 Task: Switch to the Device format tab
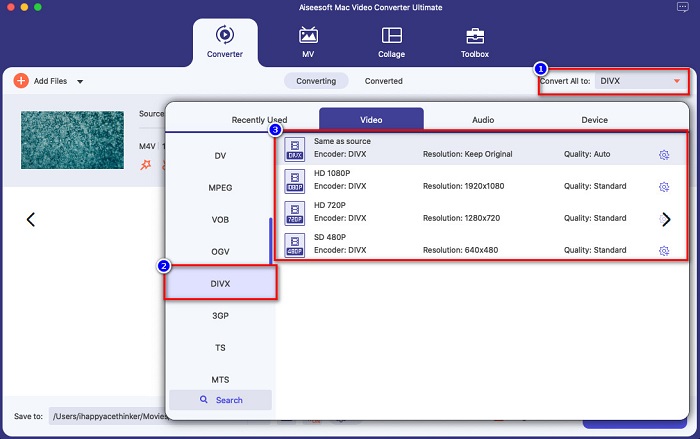(594, 120)
